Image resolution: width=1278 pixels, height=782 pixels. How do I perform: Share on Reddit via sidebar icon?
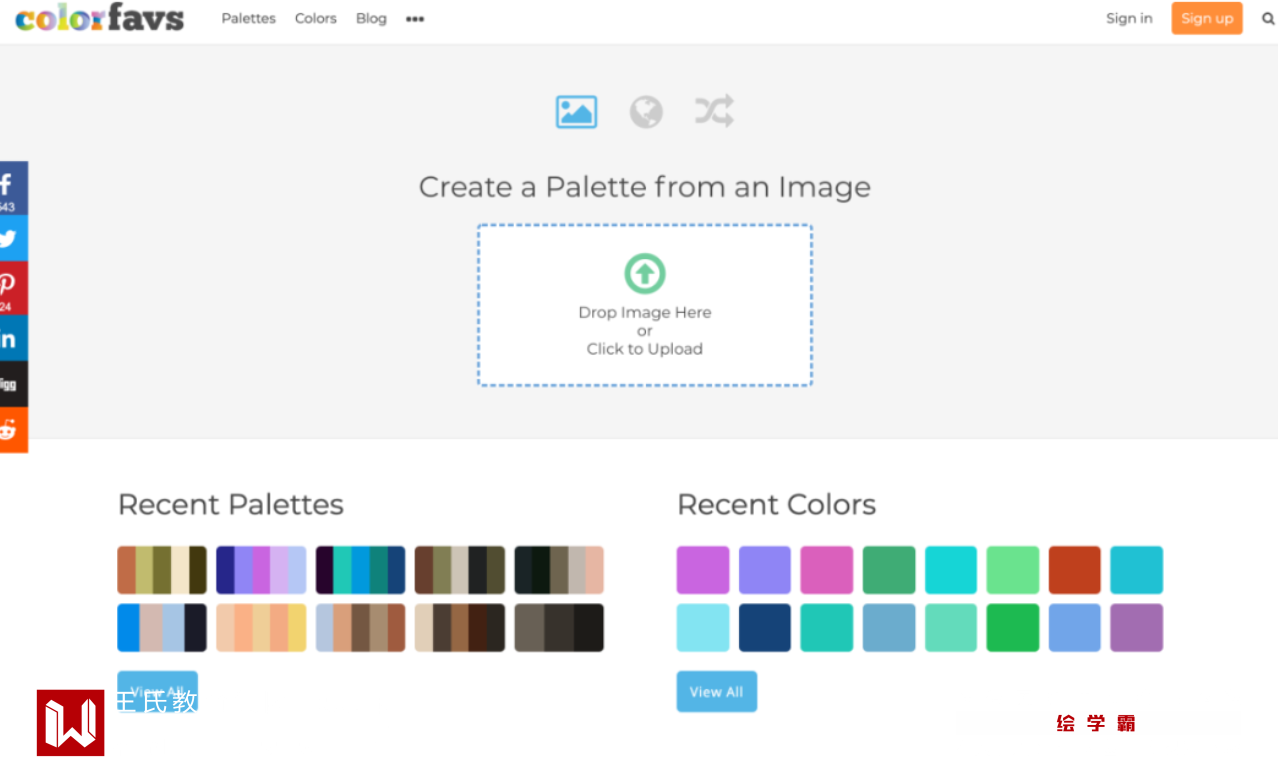pos(10,430)
